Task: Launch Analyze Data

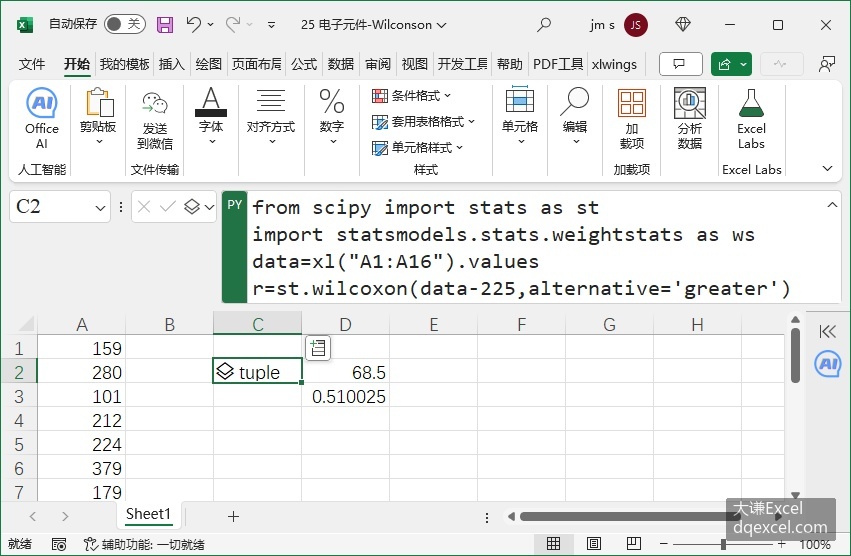Action: click(690, 119)
